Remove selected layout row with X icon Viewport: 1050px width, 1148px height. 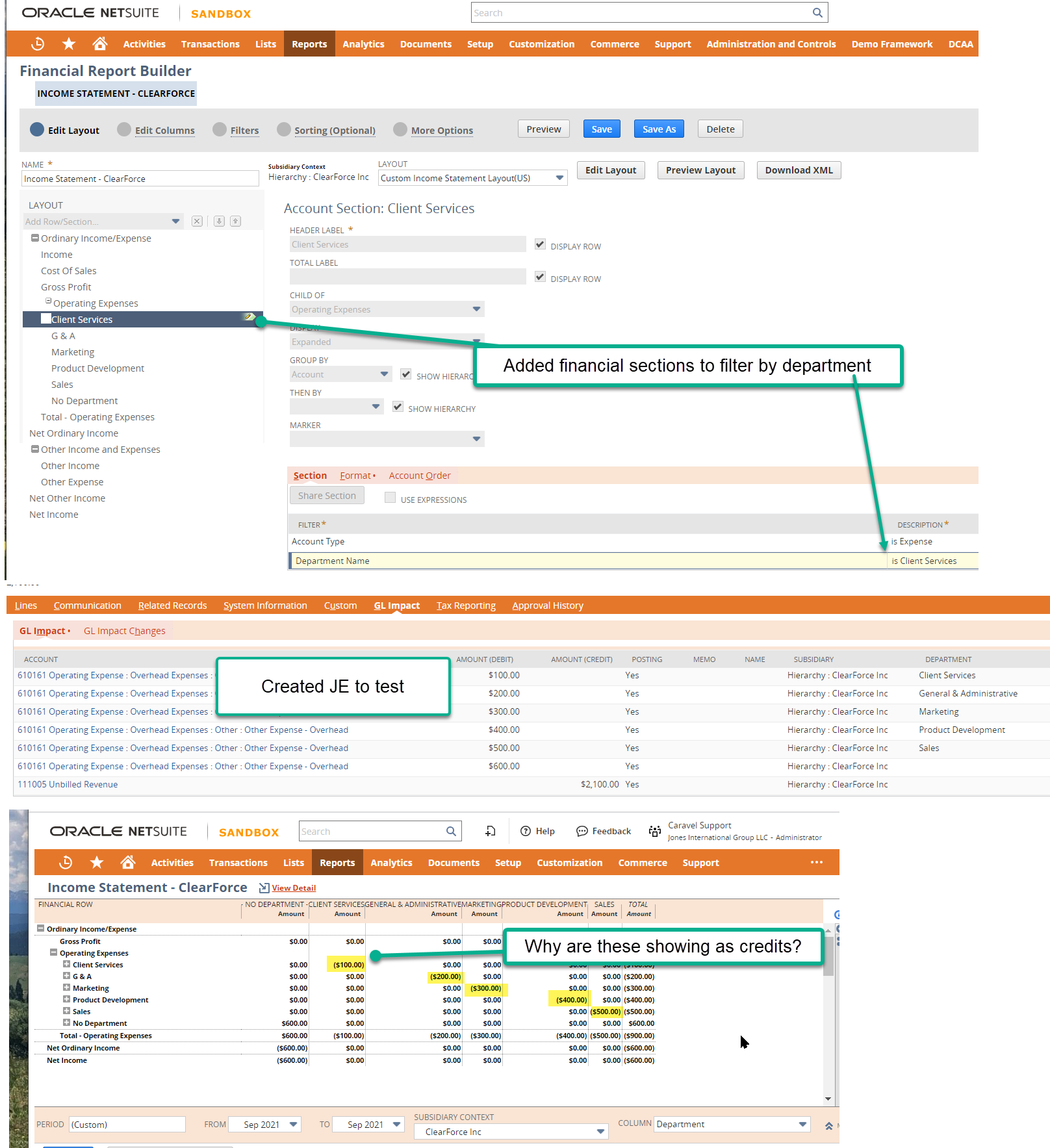197,222
